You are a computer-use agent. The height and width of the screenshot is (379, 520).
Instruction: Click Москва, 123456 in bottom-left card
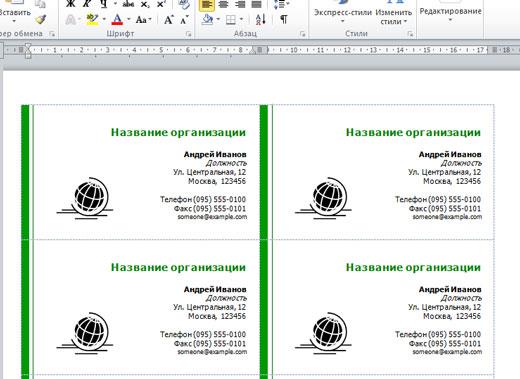pos(217,316)
